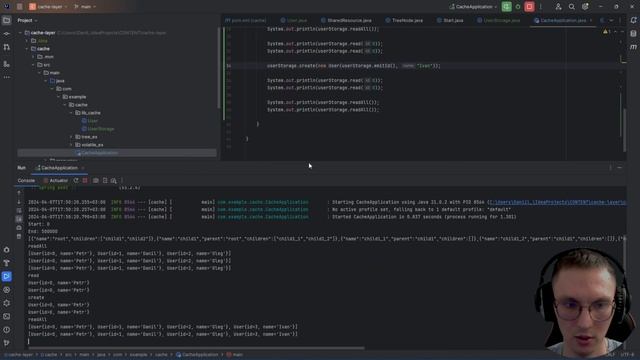640x360 pixels.
Task: Clear console output with trash icon
Action: point(19,236)
